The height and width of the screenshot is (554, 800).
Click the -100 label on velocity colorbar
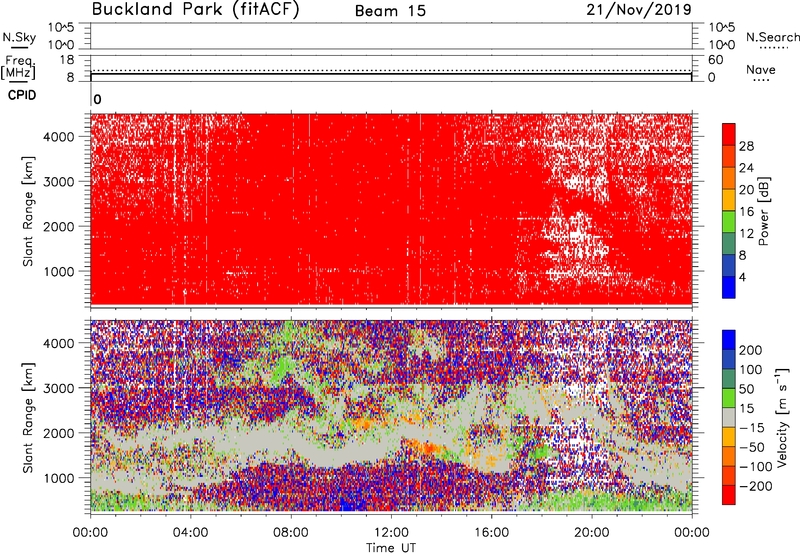tap(756, 467)
